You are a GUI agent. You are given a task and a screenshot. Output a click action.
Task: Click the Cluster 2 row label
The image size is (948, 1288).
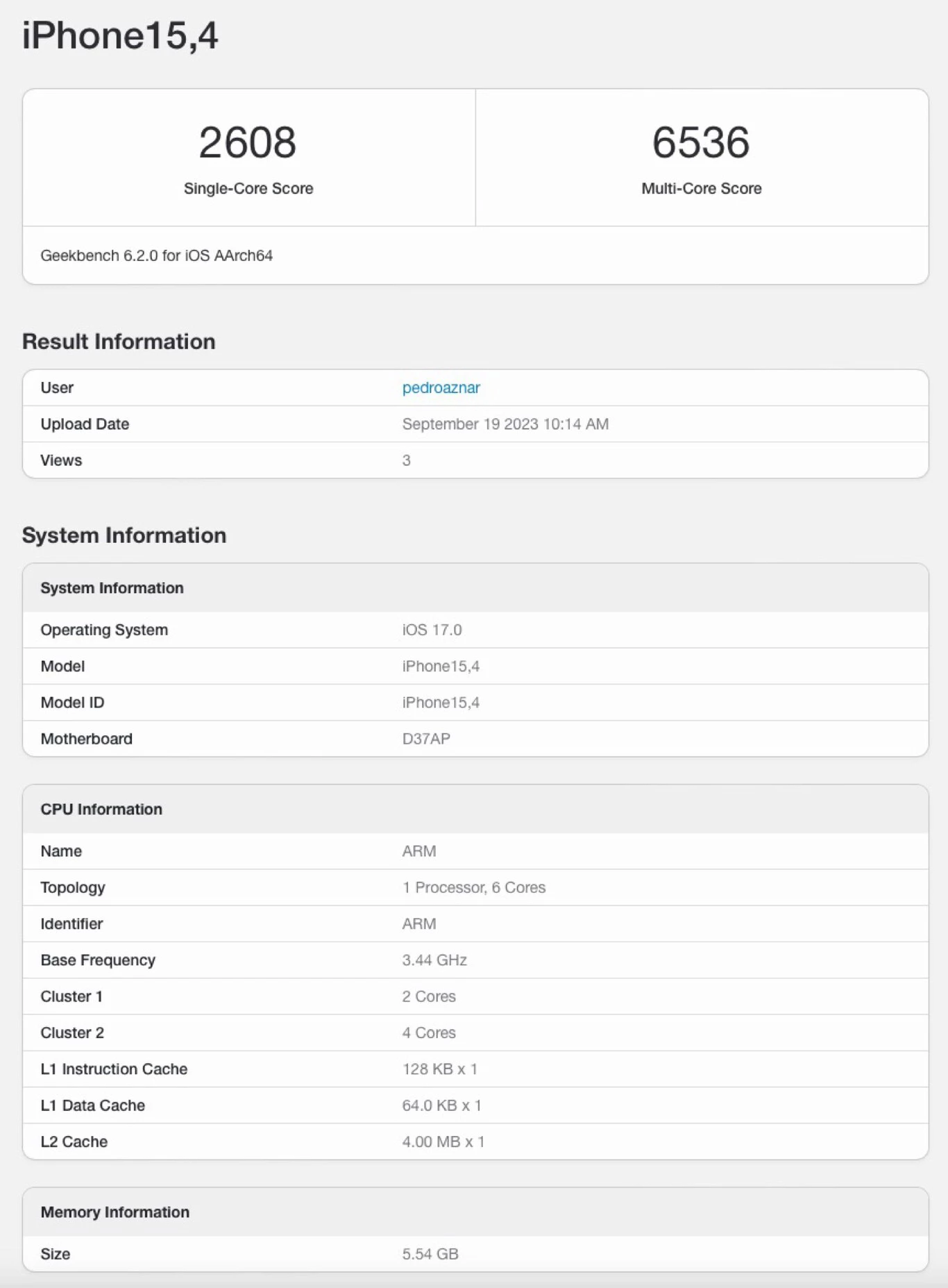(x=72, y=1032)
